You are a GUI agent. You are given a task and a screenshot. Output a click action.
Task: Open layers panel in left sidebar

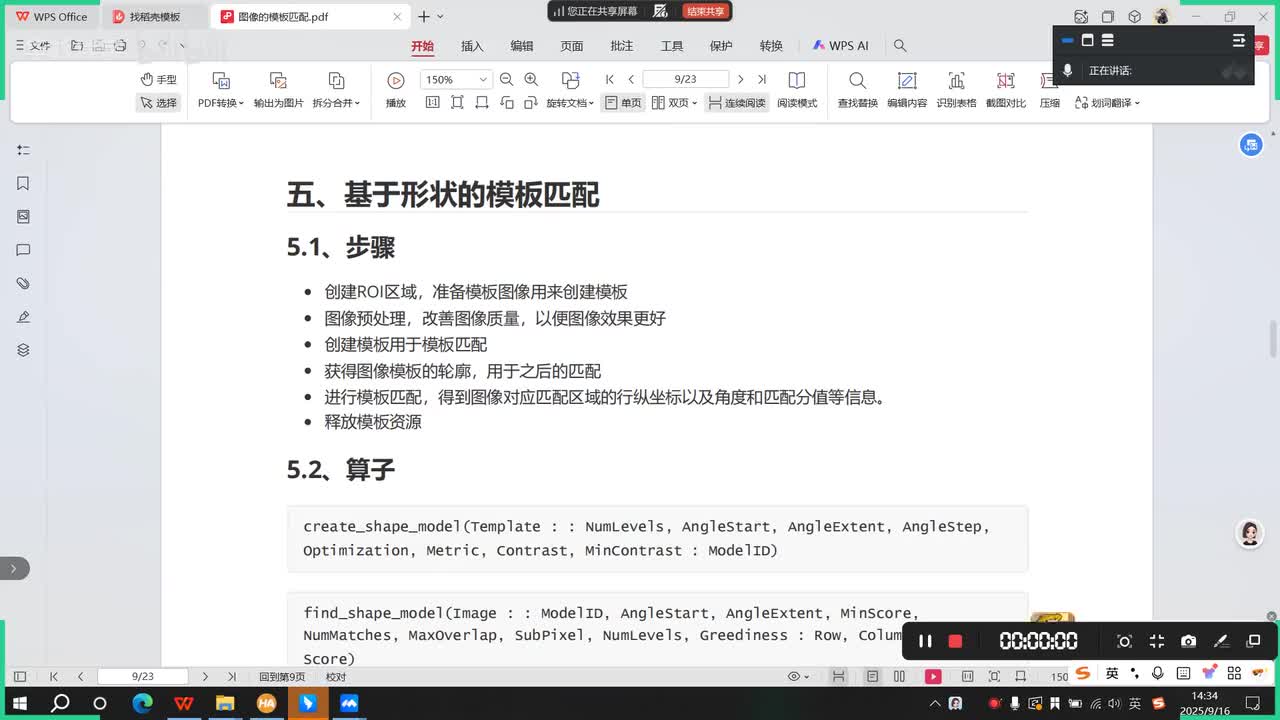click(x=23, y=350)
